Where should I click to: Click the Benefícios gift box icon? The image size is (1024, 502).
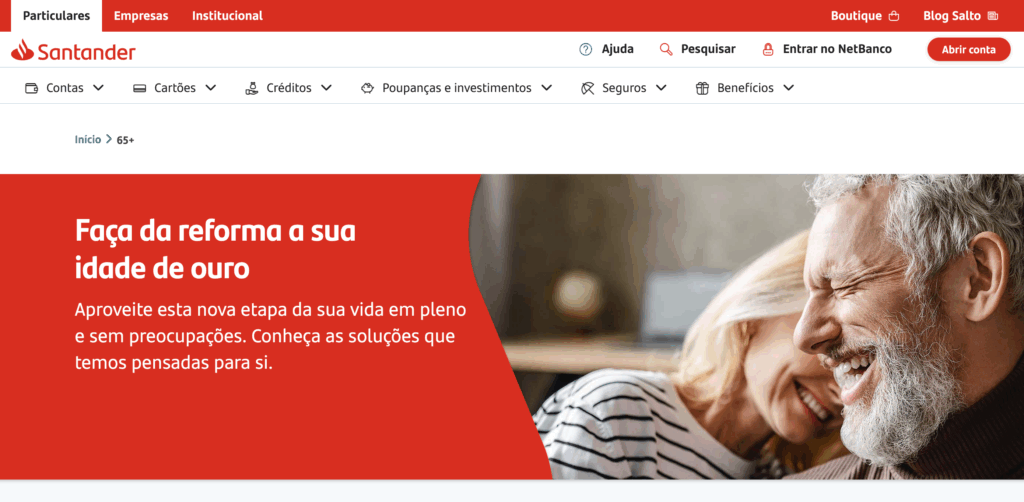pyautogui.click(x=702, y=87)
